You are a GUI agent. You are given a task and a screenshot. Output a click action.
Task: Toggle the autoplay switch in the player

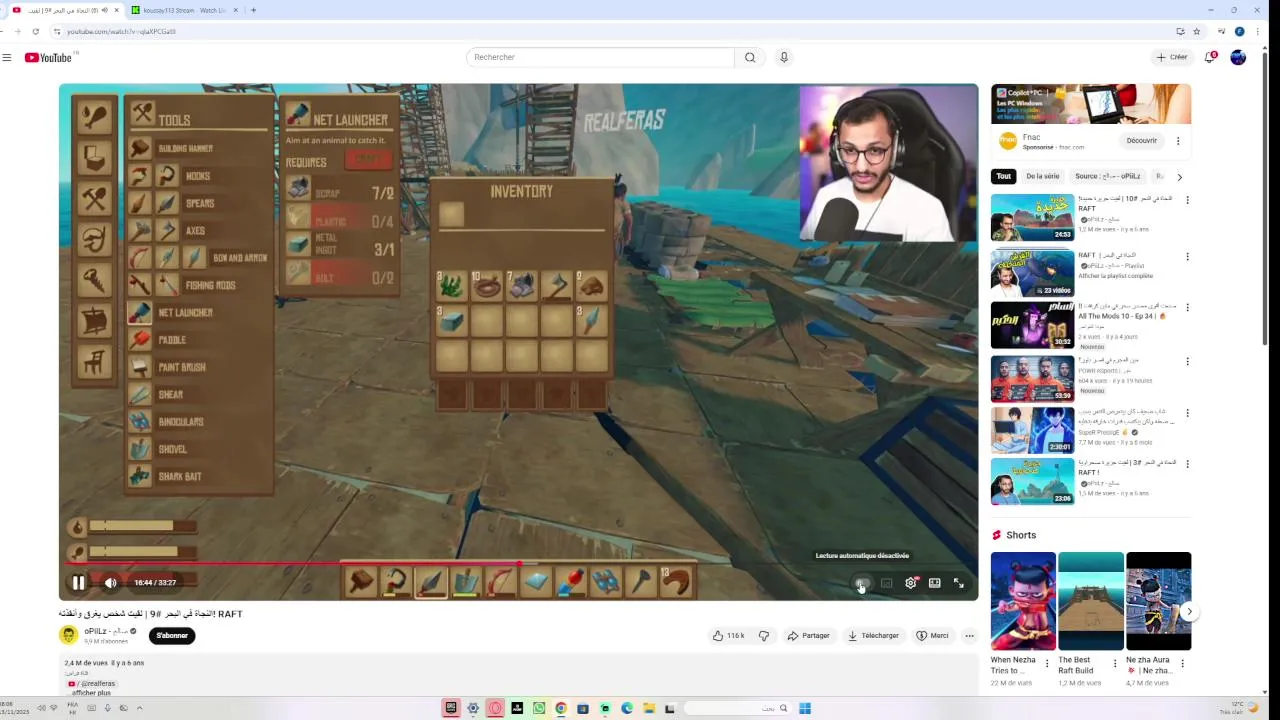click(x=862, y=583)
